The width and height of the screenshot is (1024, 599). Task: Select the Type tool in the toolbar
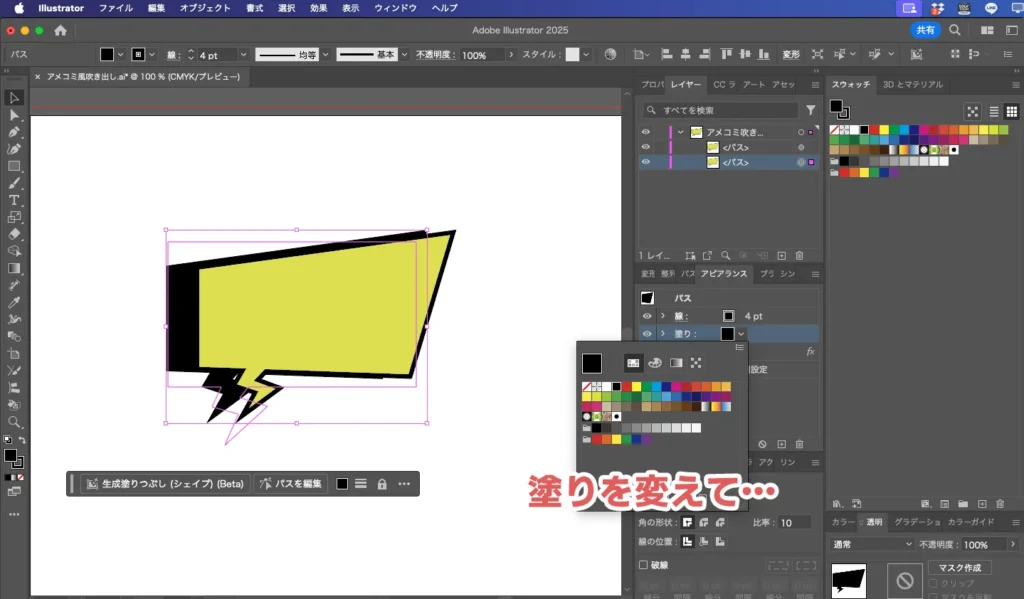click(14, 200)
